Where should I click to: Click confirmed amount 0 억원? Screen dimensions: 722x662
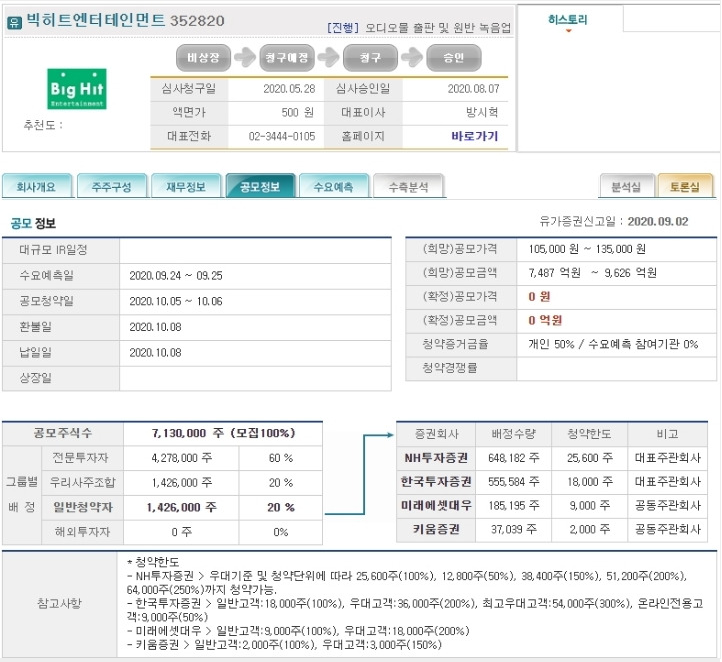(545, 320)
